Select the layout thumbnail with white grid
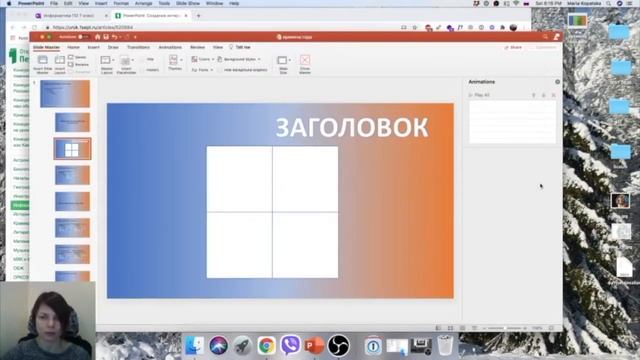The height and width of the screenshot is (360, 640). tap(72, 149)
